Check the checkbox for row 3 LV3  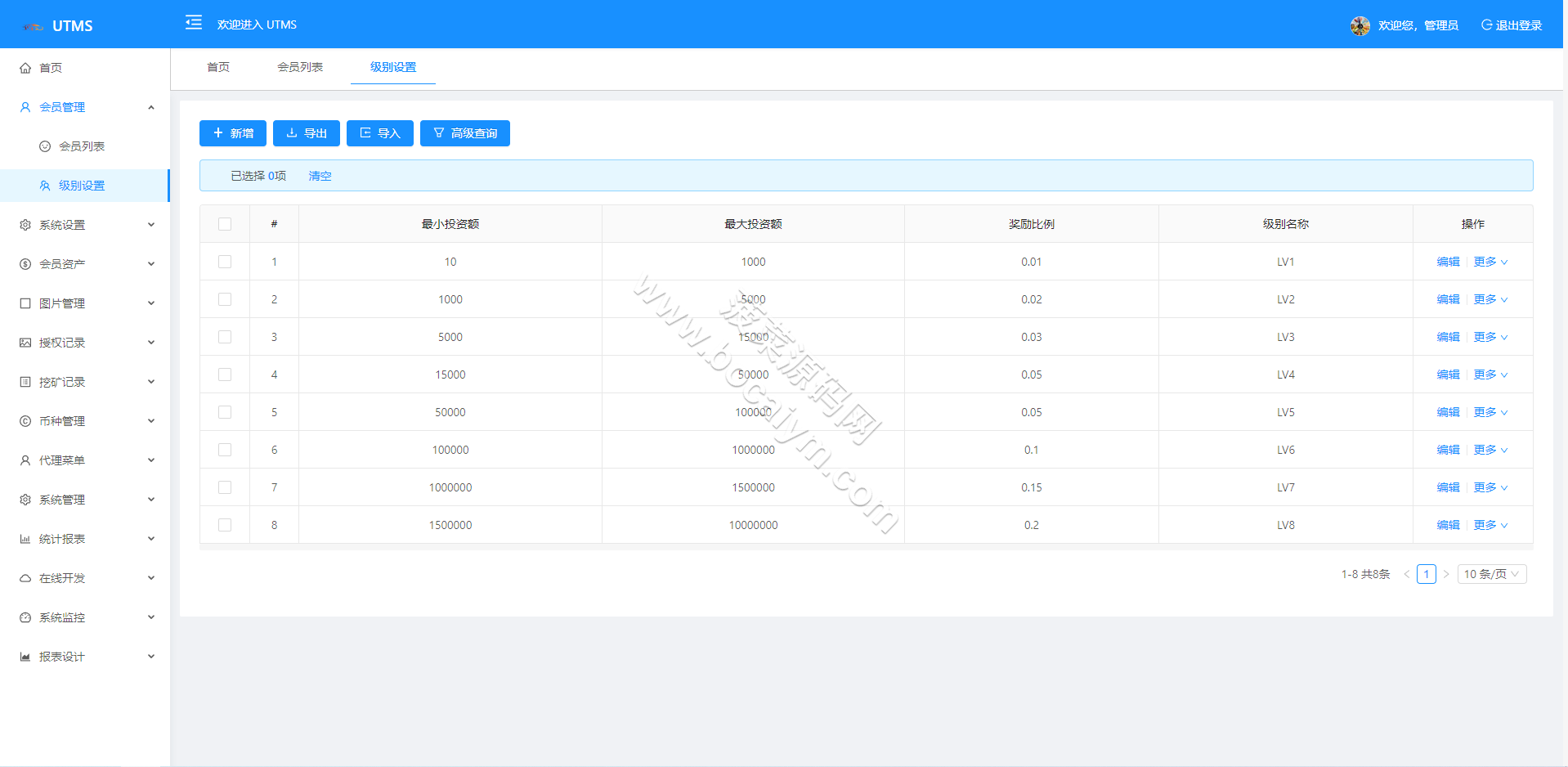225,337
